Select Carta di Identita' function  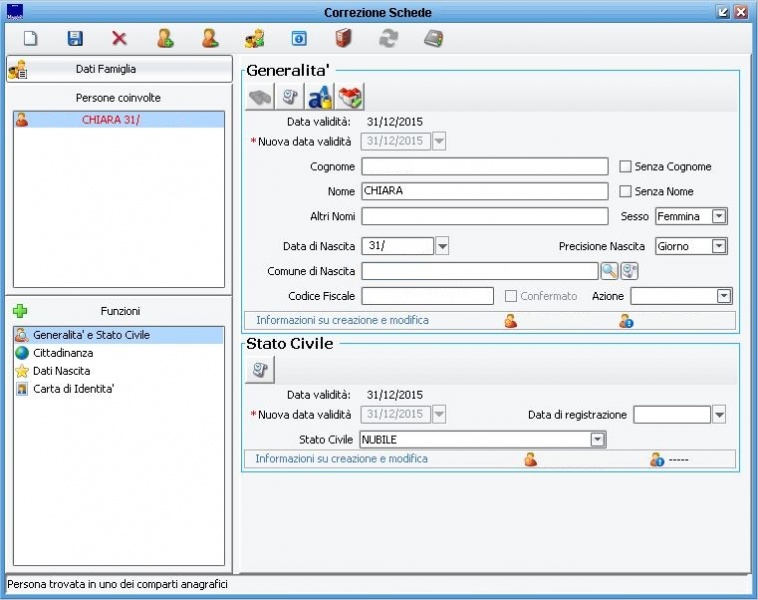tap(73, 388)
